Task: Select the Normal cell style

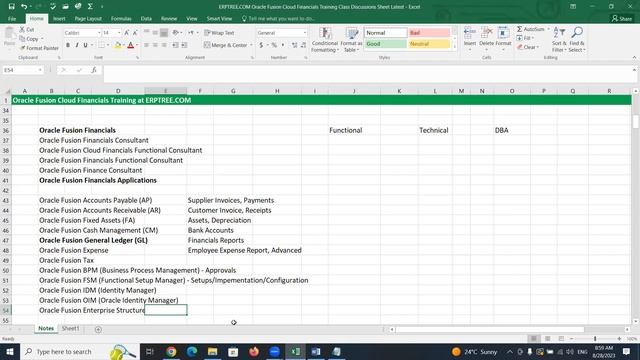Action: (x=386, y=33)
